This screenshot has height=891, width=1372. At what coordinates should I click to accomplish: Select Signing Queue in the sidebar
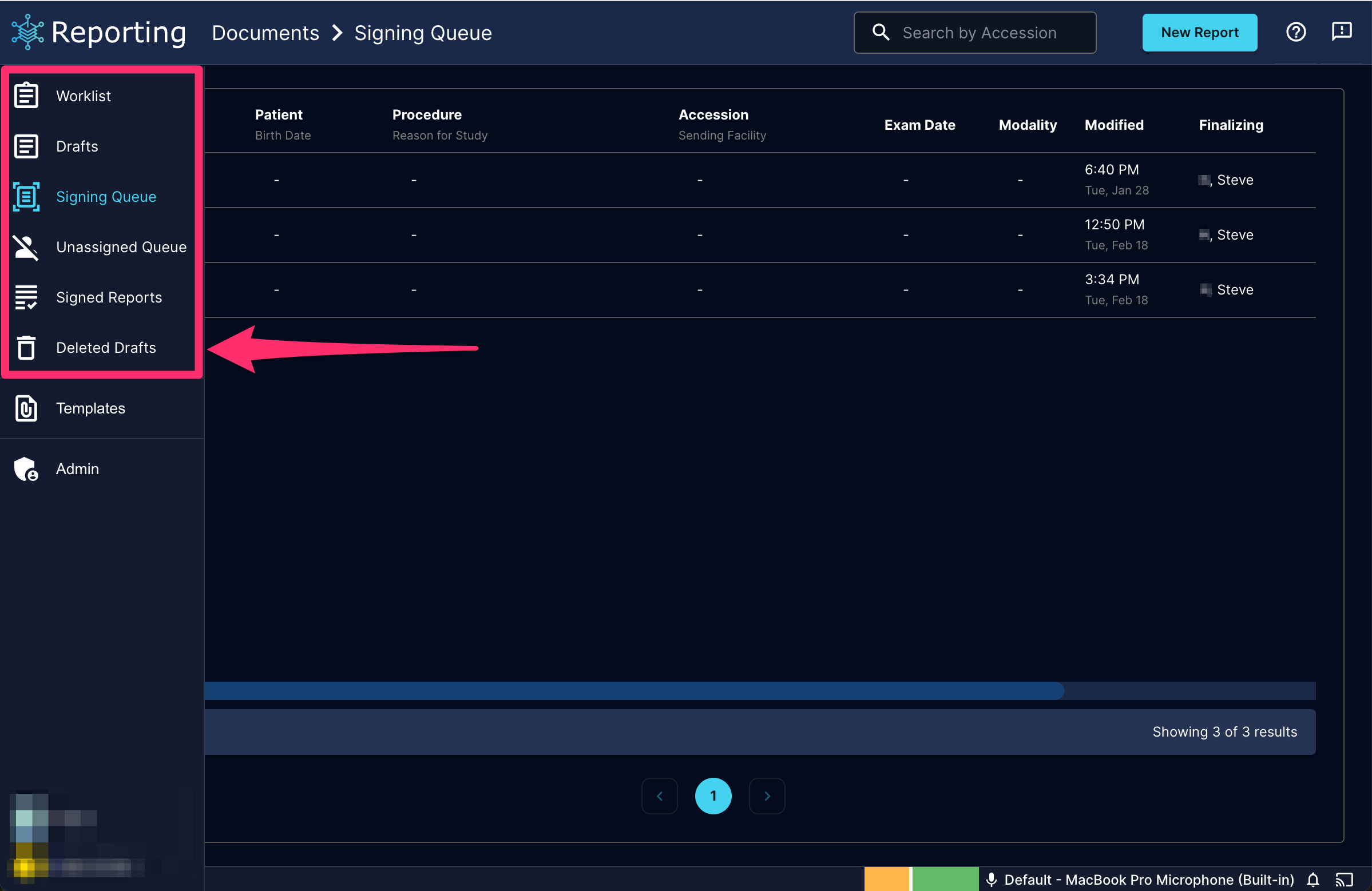[106, 197]
